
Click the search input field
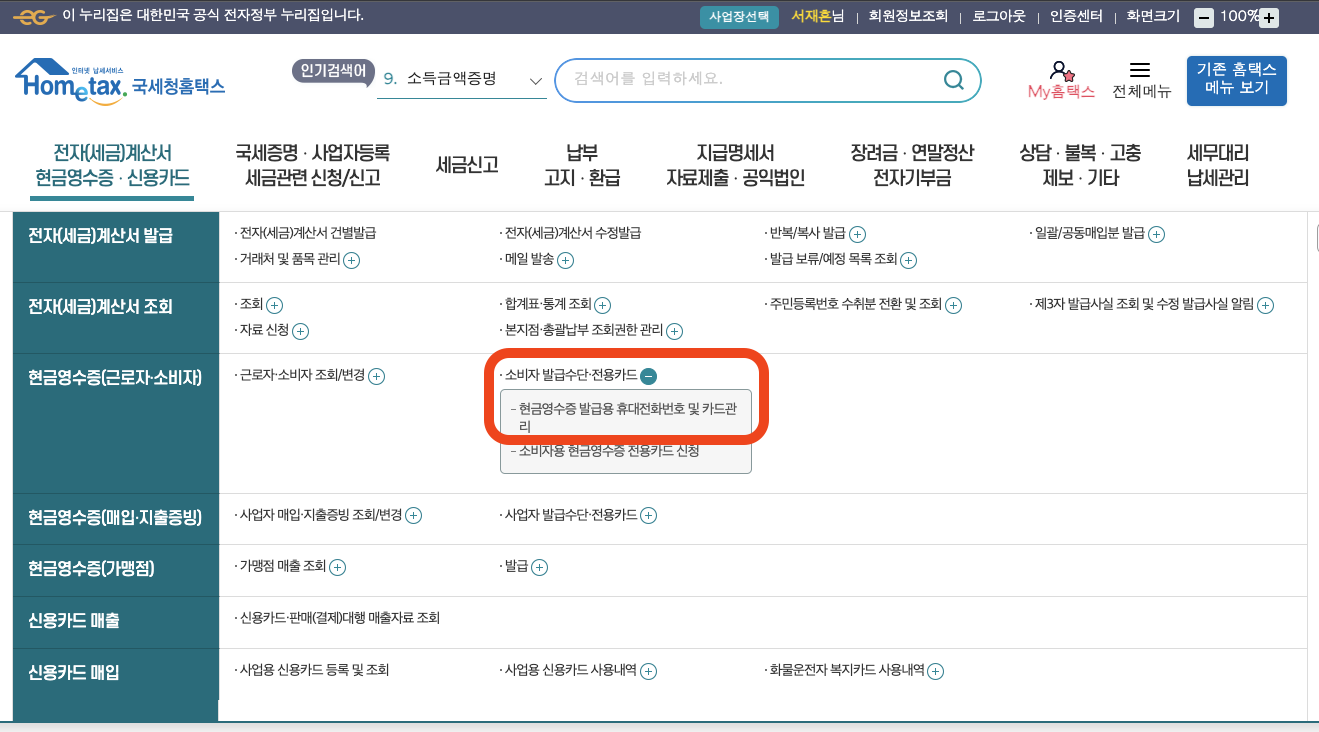[x=750, y=80]
